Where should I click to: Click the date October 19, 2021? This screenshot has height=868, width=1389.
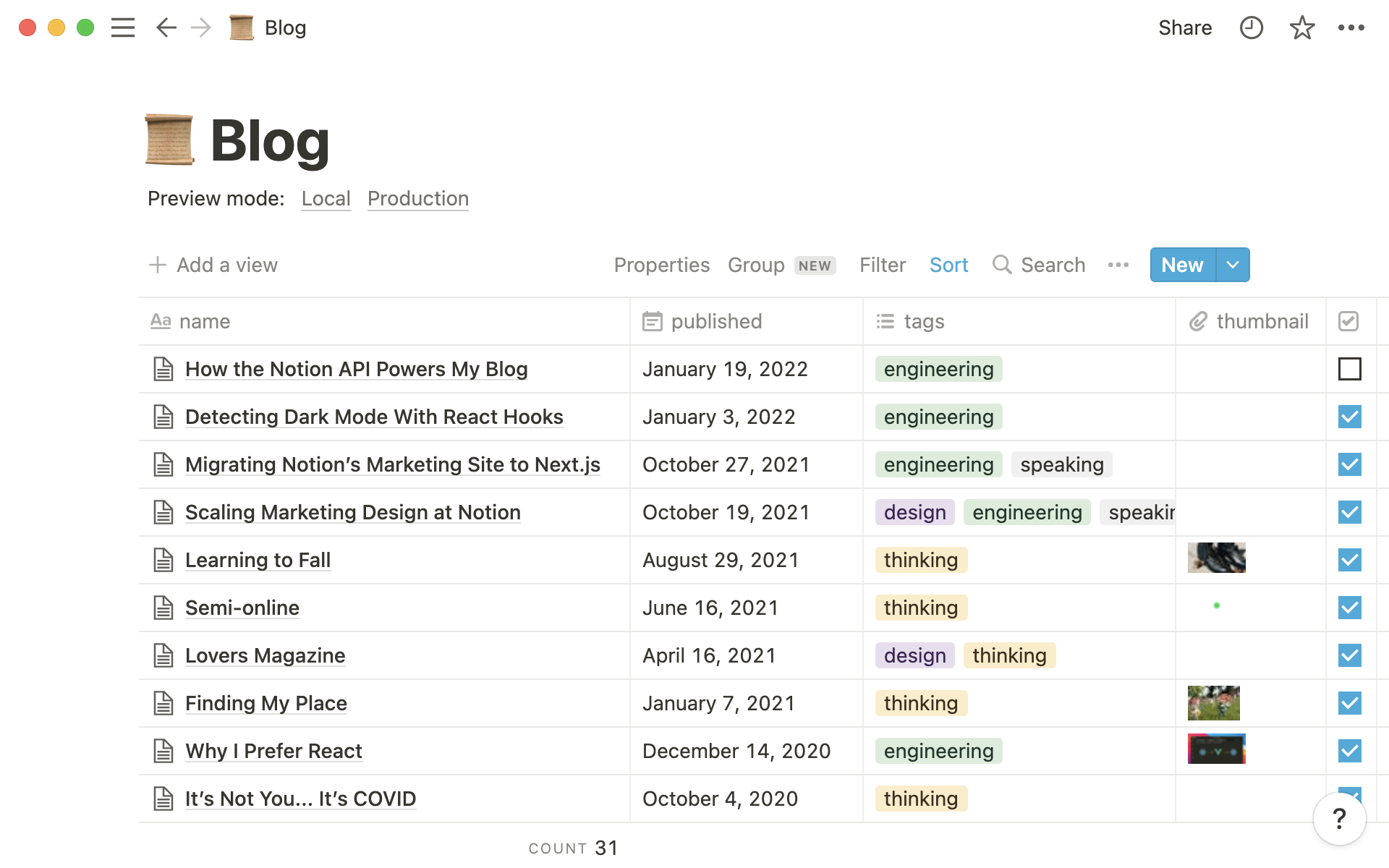pos(726,512)
